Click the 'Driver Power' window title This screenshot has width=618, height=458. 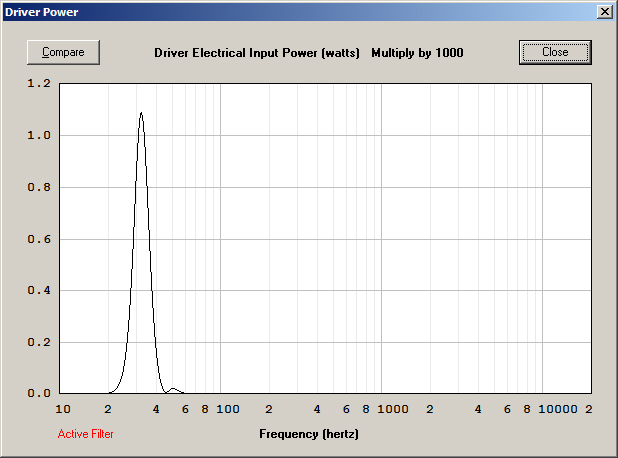(x=42, y=12)
